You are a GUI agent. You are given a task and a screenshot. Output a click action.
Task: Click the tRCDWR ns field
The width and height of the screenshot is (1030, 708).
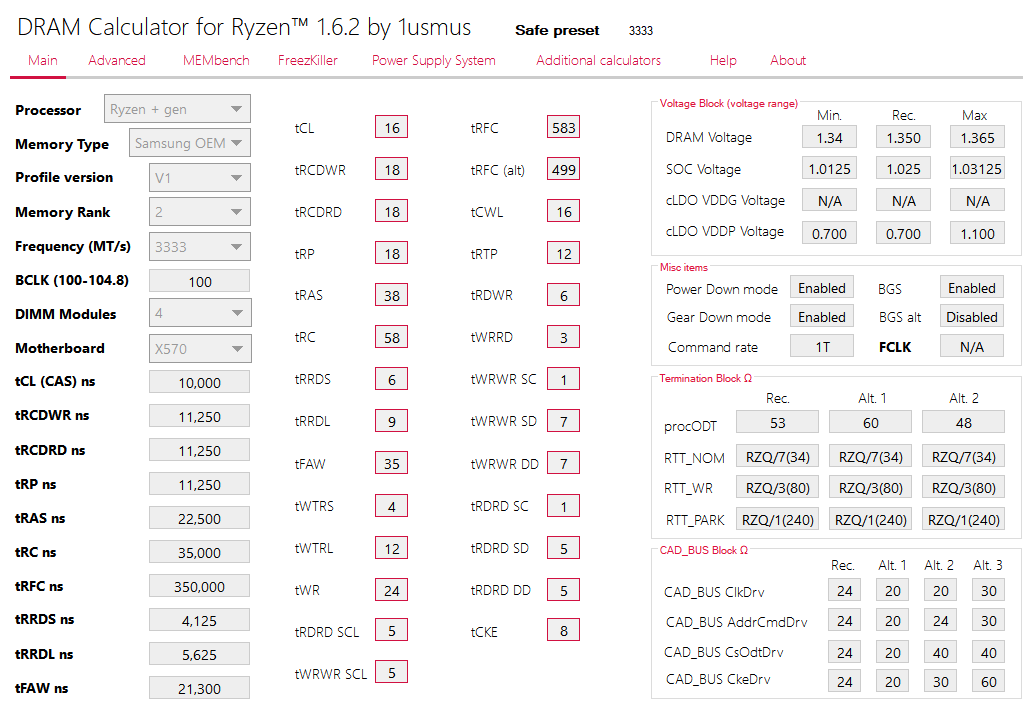200,416
